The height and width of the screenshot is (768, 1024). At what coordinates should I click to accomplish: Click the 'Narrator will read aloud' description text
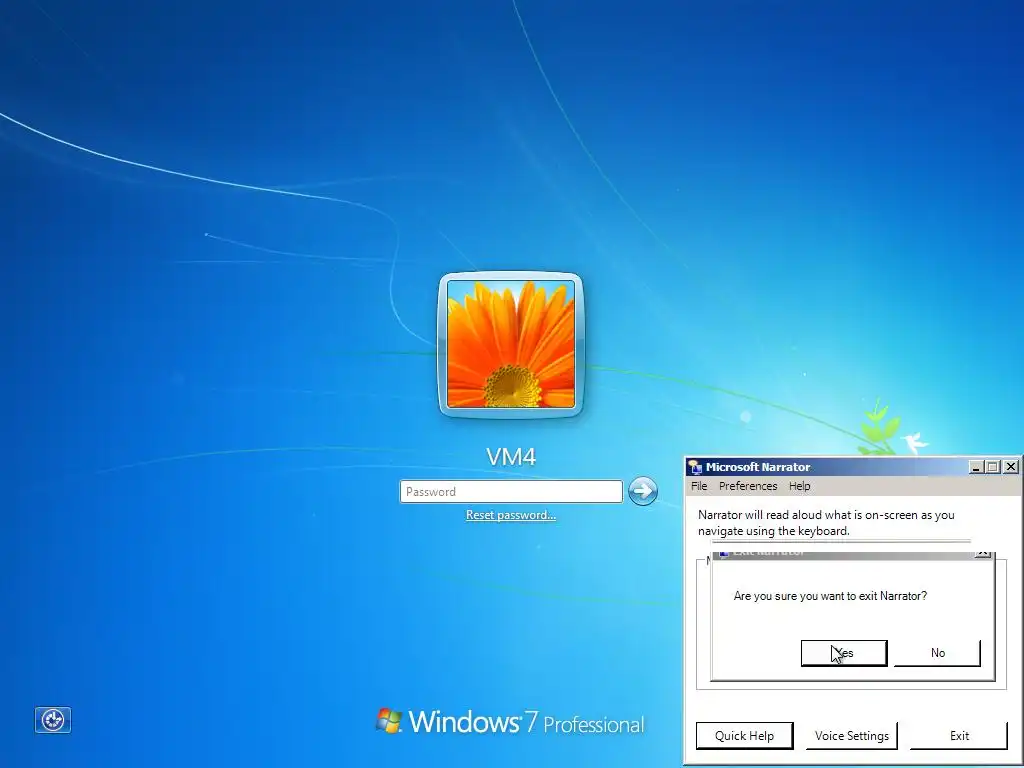(x=826, y=523)
